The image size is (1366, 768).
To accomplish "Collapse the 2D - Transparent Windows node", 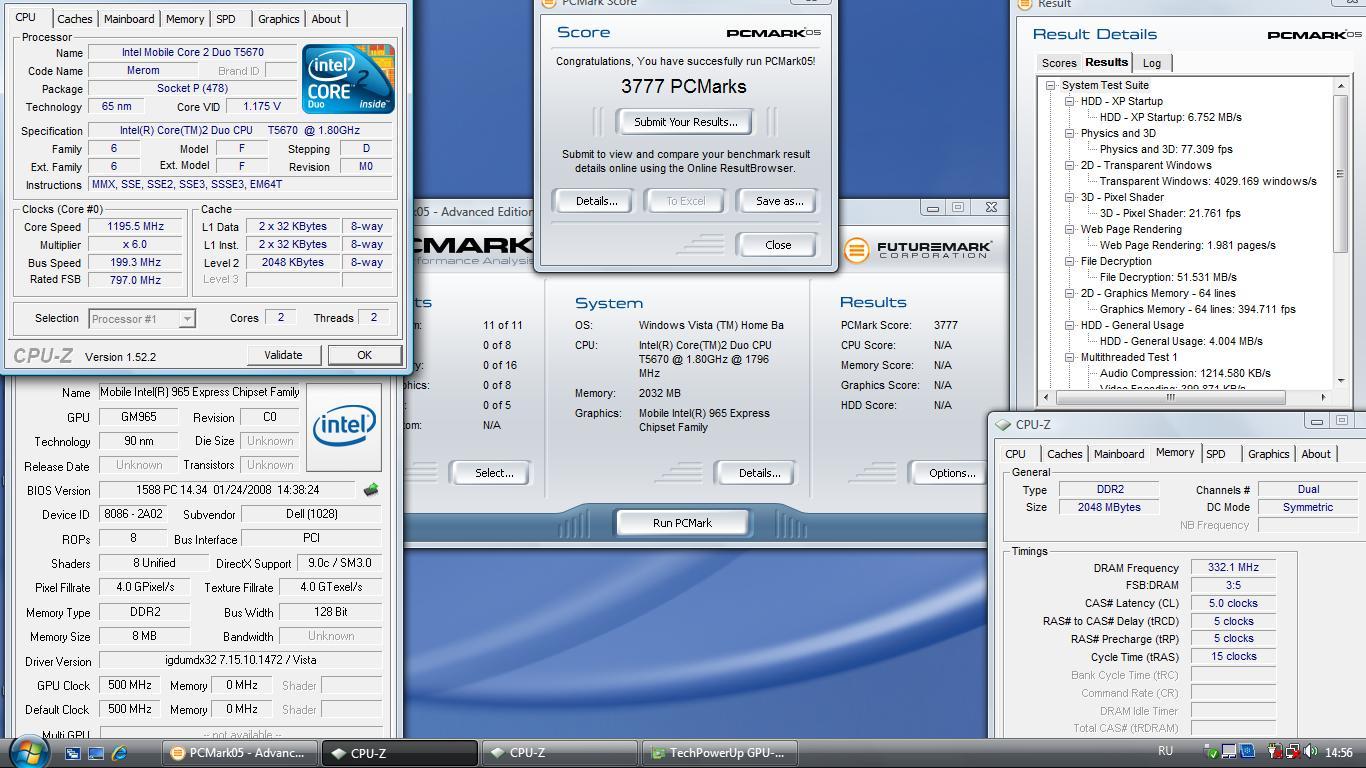I will 1070,165.
